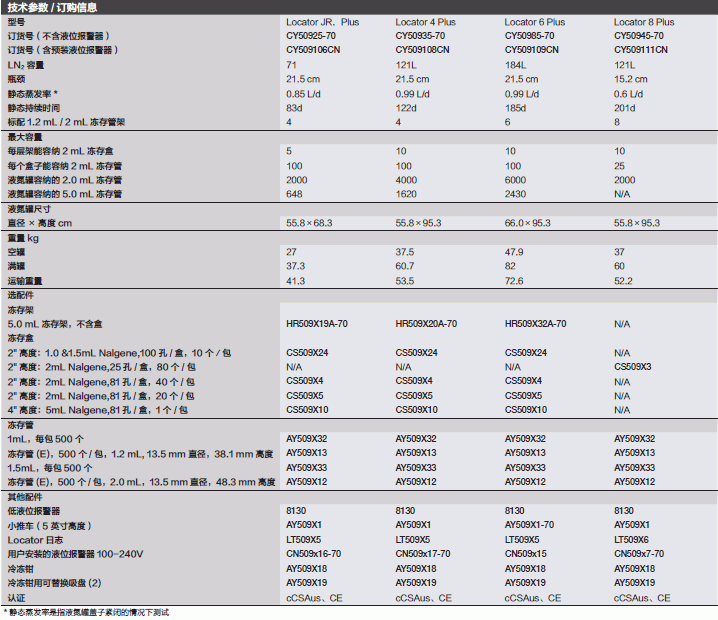The height and width of the screenshot is (620, 718).
Task: Click the 静态蒸发率 footnote text
Action: (x=86, y=613)
